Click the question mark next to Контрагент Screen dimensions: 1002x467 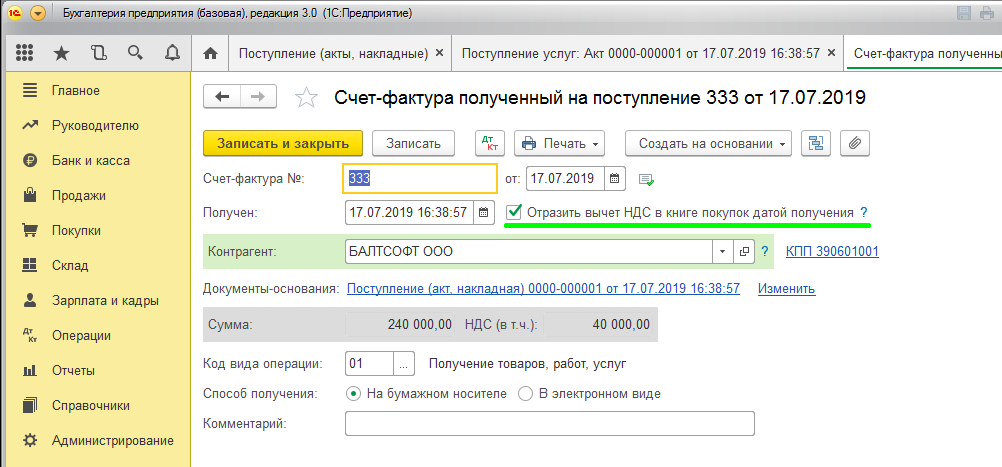[764, 252]
